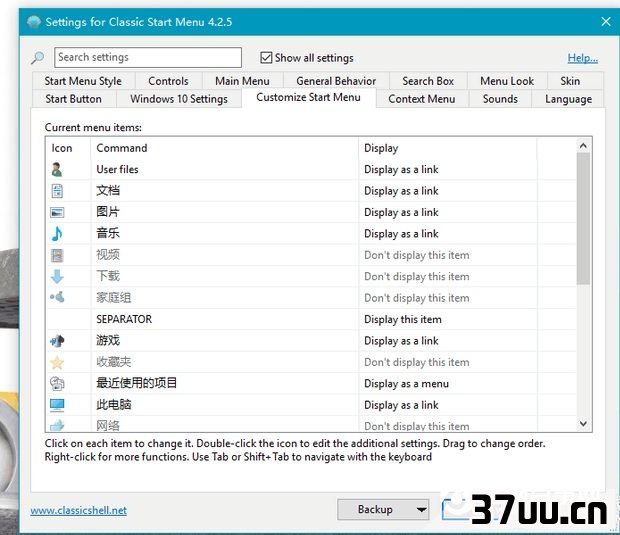
Task: Open the Main Menu tab
Action: pos(242,81)
